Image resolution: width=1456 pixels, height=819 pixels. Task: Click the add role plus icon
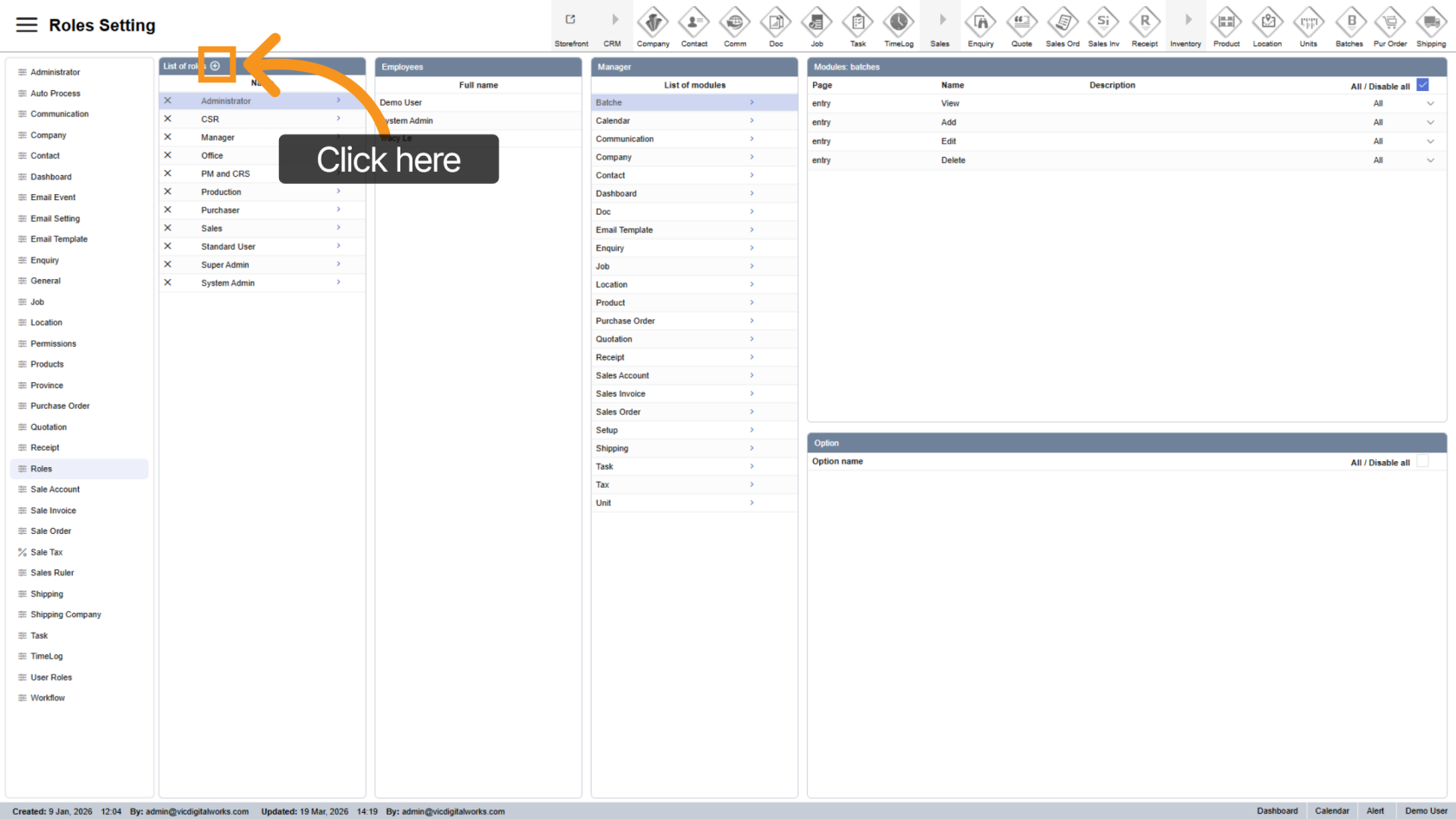[x=215, y=66]
